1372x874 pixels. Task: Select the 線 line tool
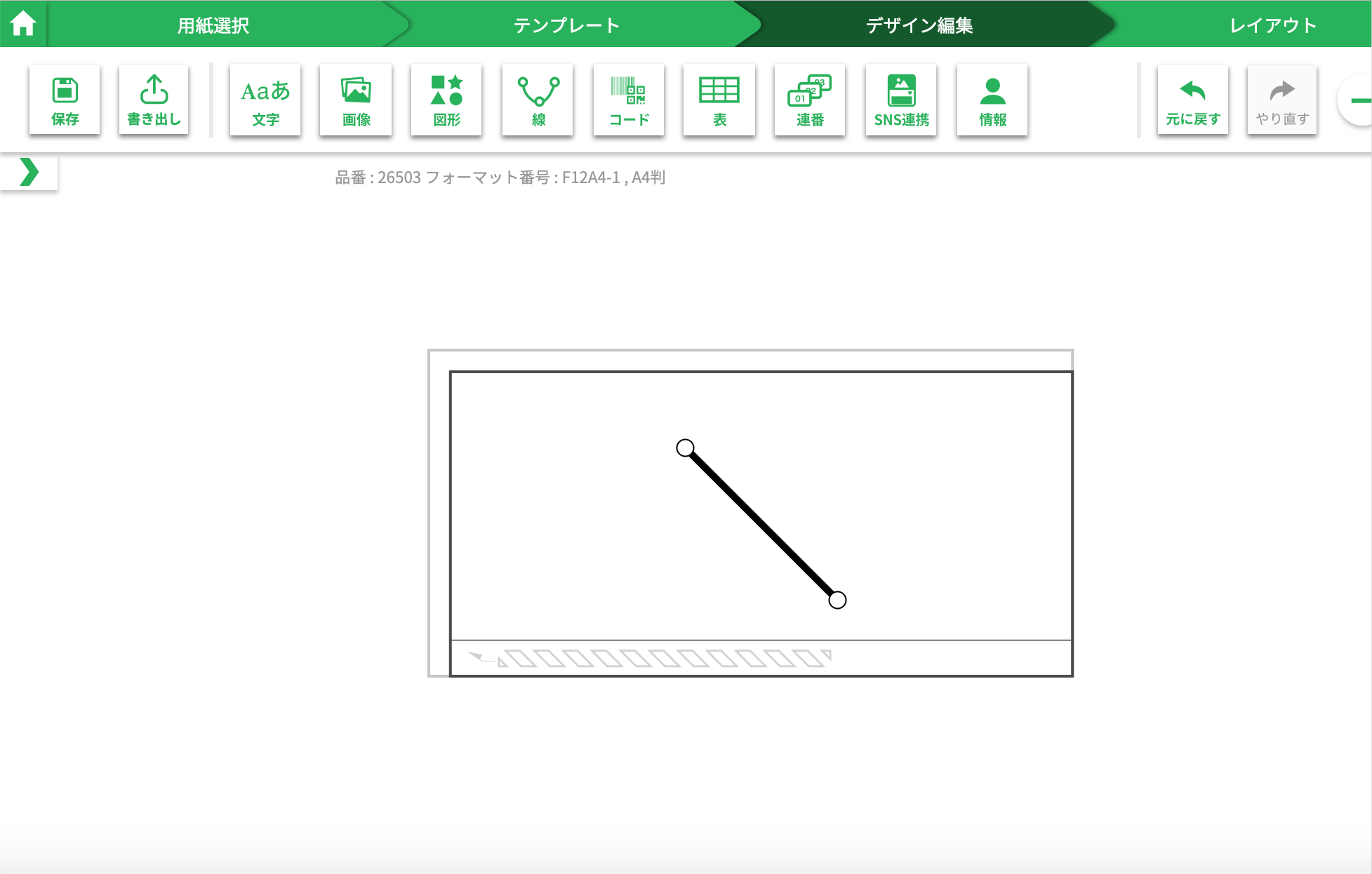click(x=538, y=100)
